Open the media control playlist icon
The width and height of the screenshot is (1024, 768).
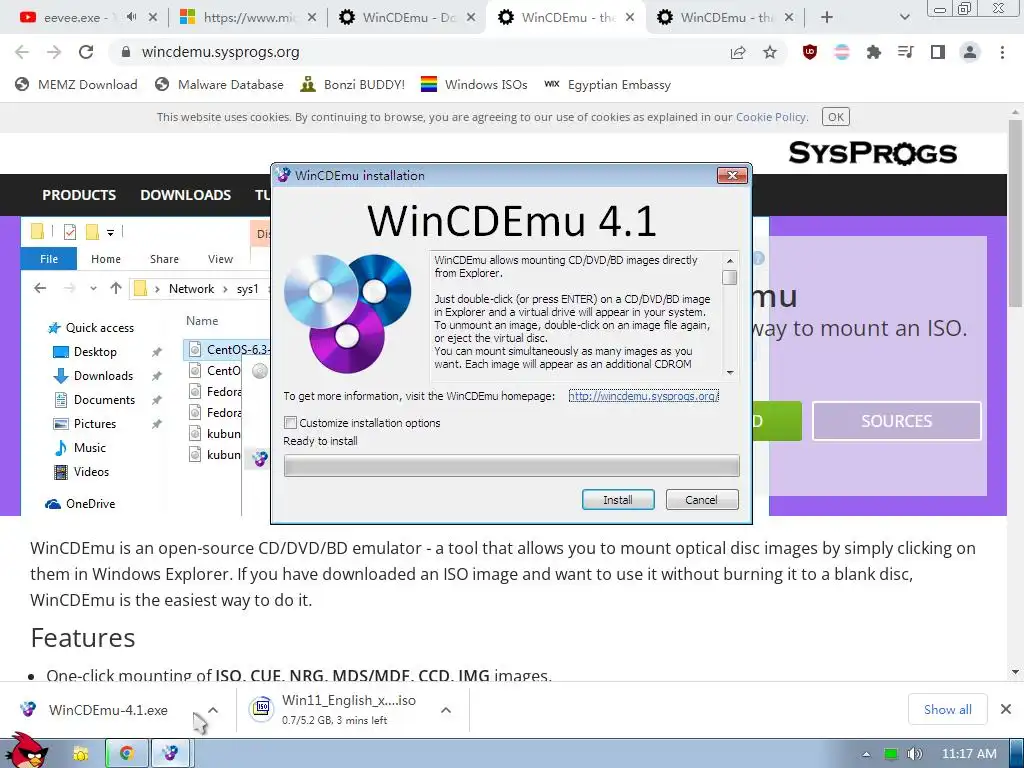coord(906,52)
